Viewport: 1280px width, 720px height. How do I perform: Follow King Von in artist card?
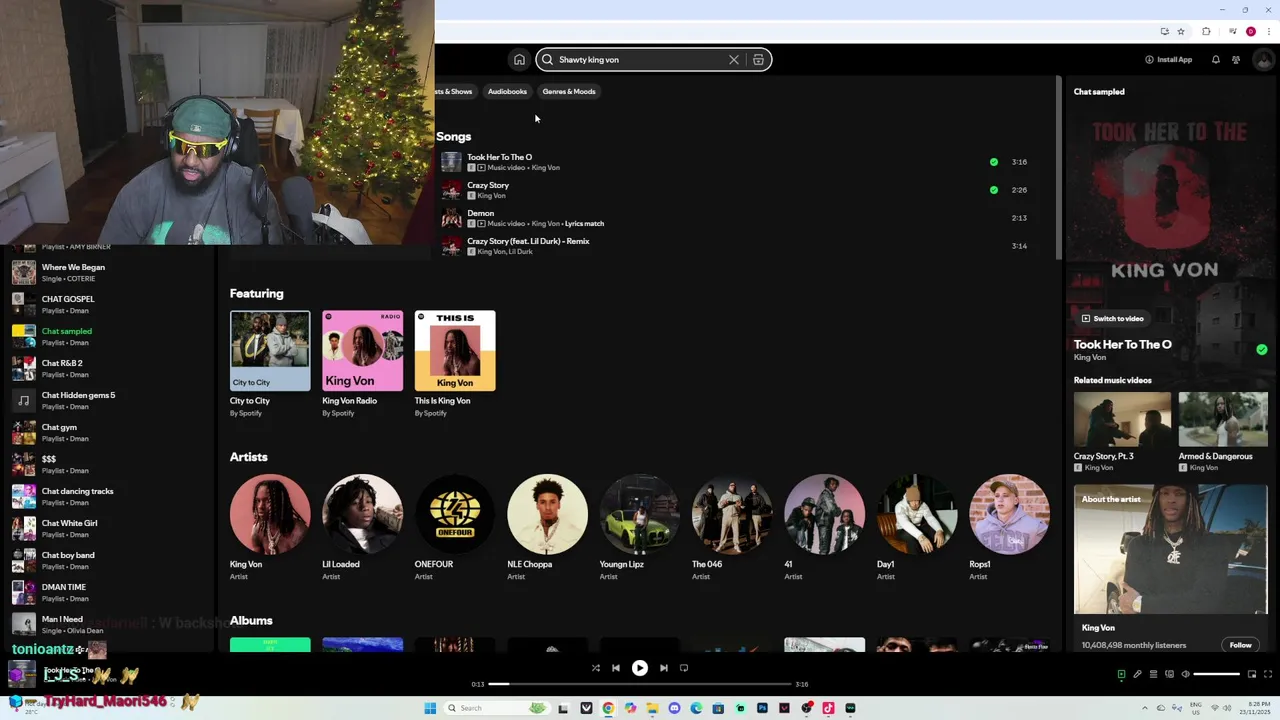[1241, 645]
